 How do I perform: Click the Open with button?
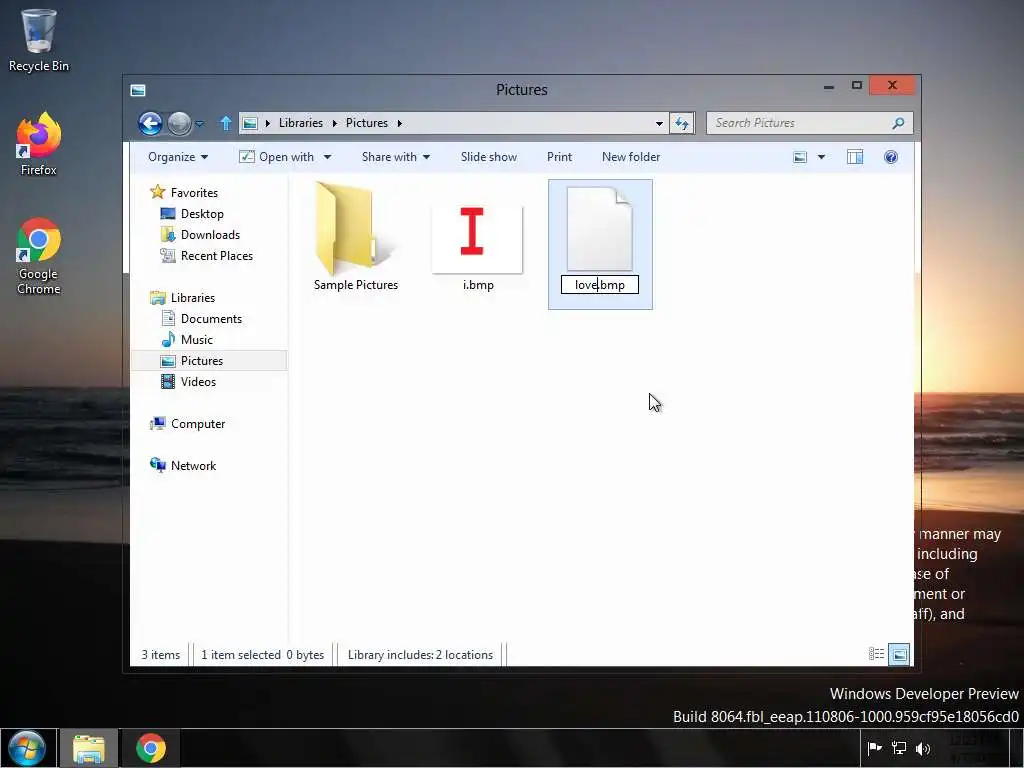click(276, 157)
